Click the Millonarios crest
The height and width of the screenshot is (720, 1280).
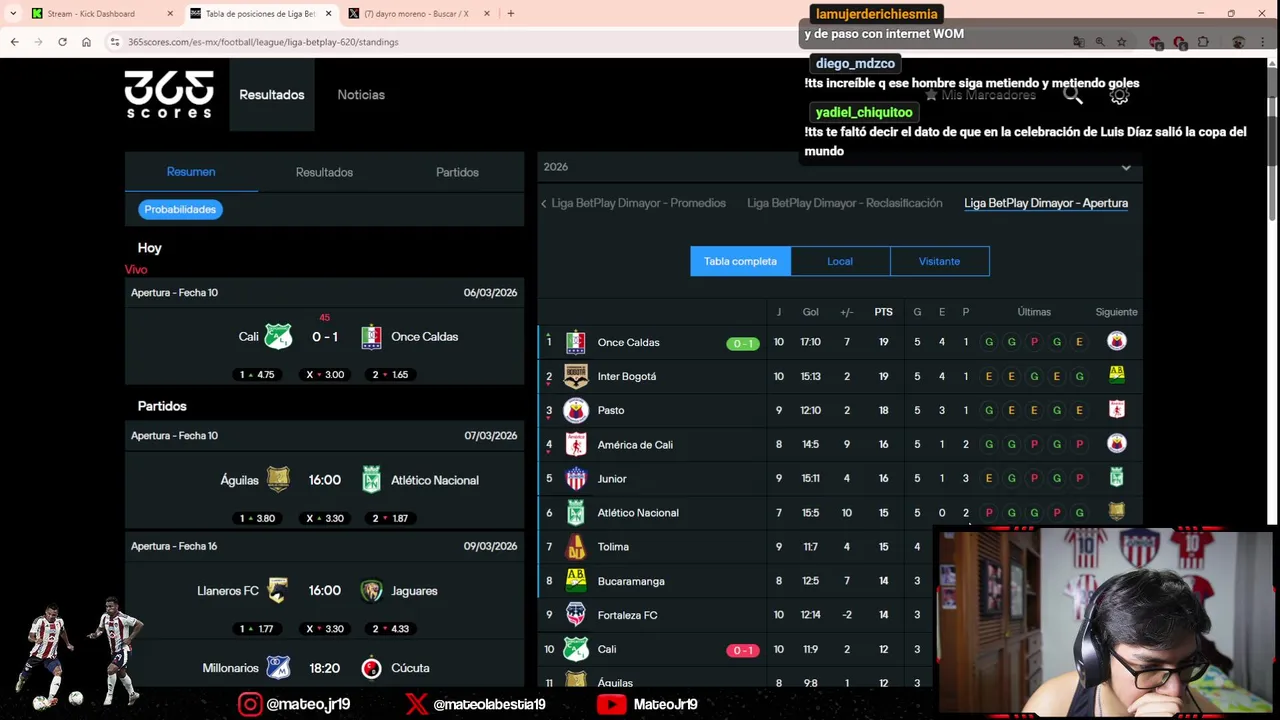tap(278, 668)
